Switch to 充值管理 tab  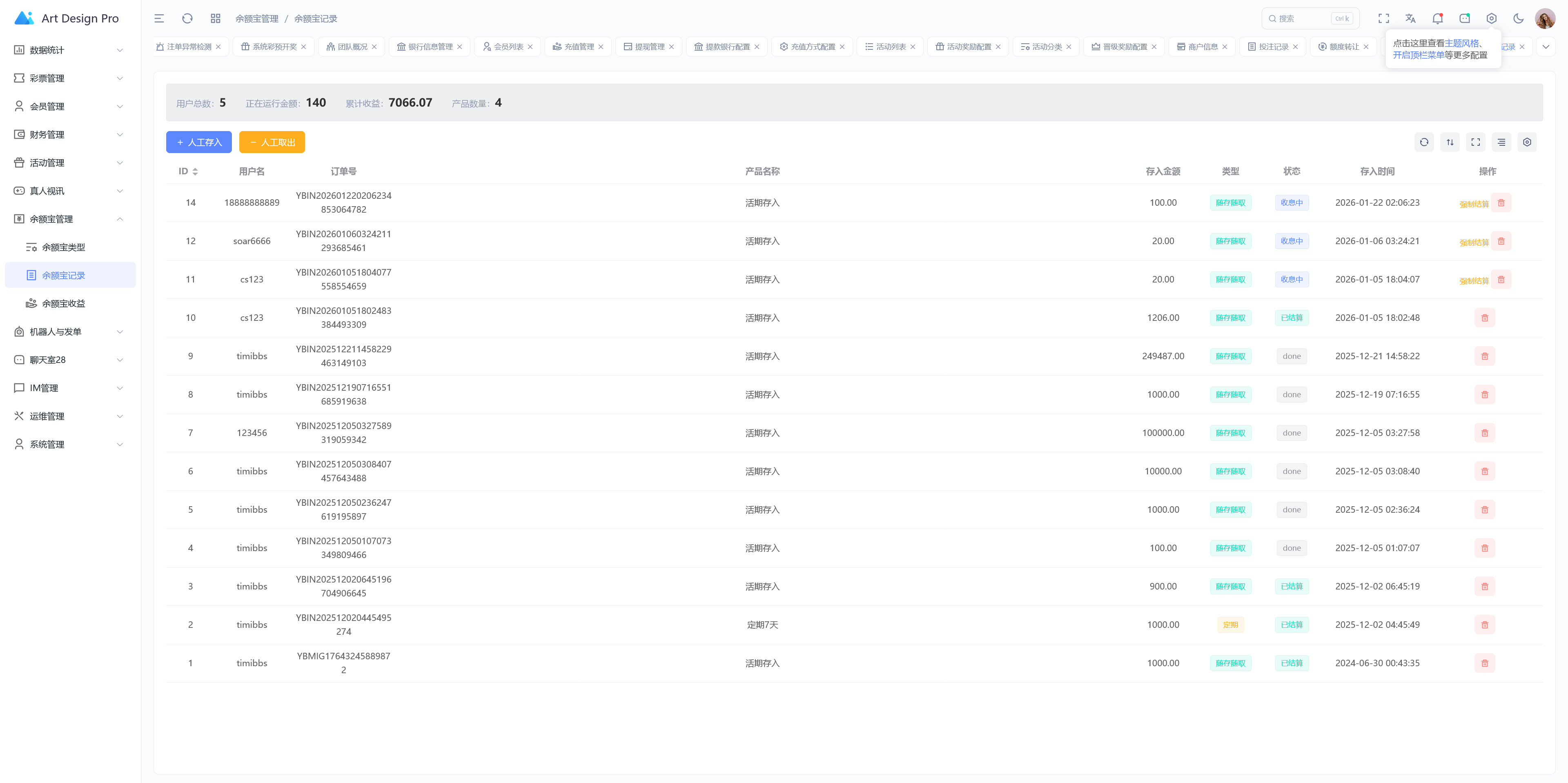(578, 47)
